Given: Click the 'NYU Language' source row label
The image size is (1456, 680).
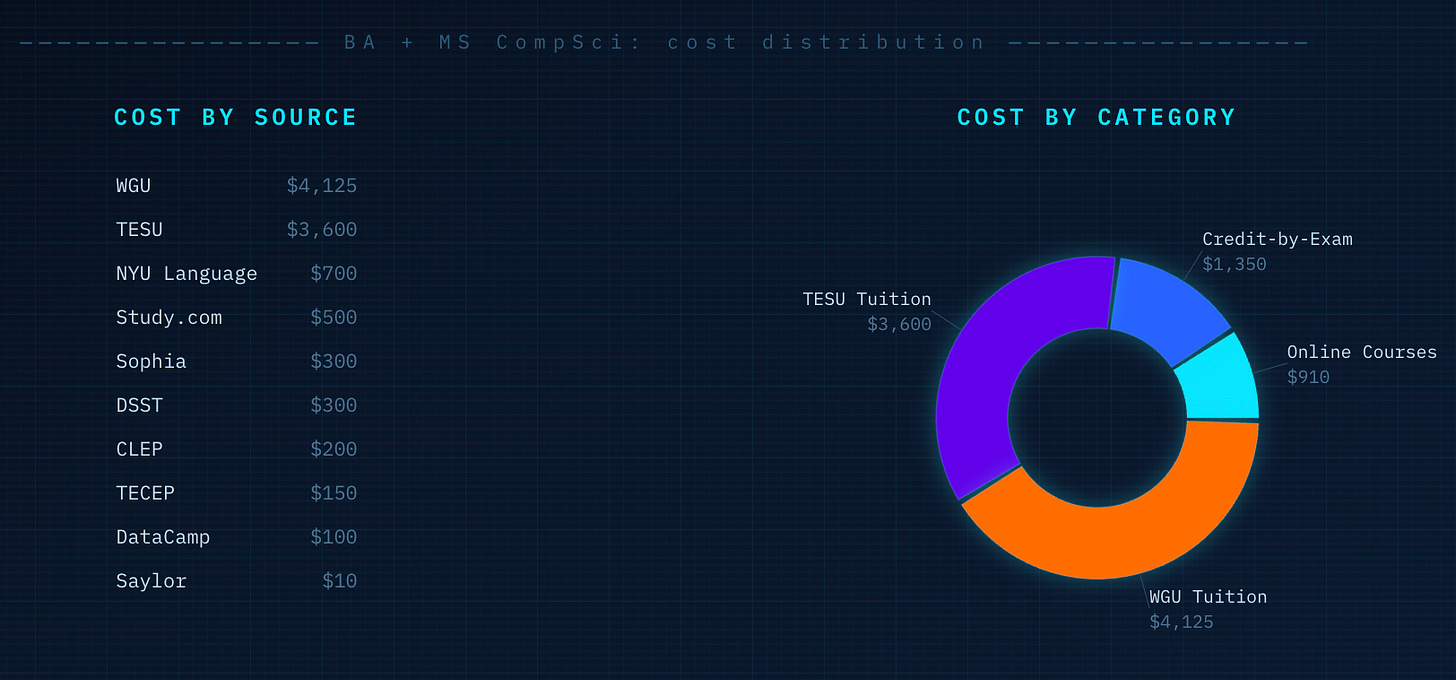Looking at the screenshot, I should [x=187, y=273].
